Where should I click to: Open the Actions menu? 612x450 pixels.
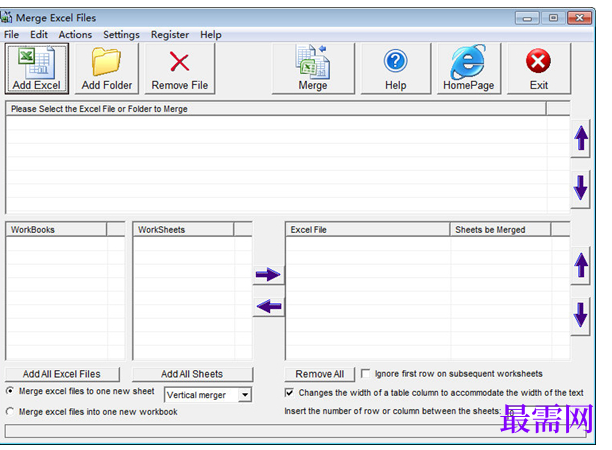(75, 35)
